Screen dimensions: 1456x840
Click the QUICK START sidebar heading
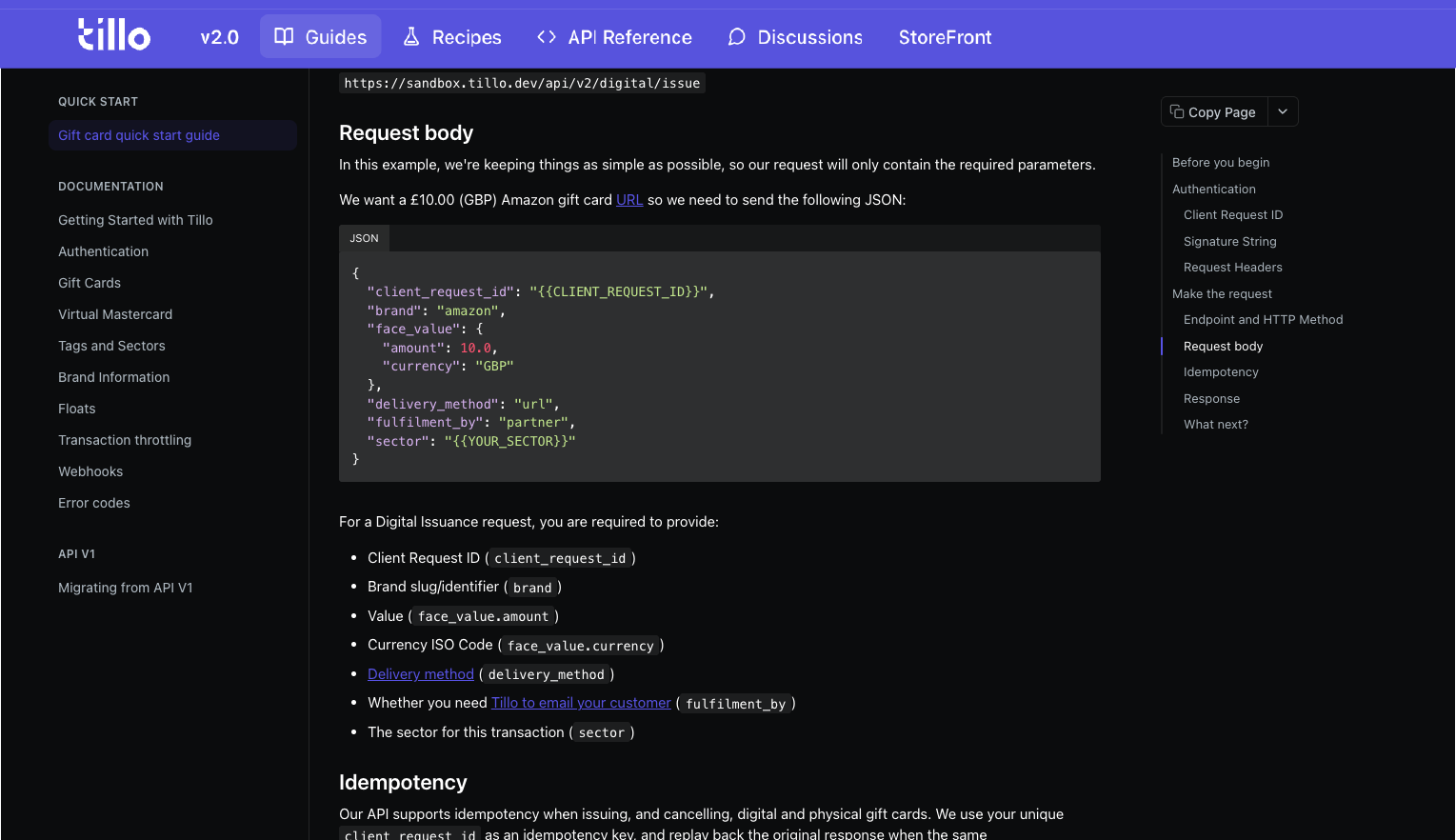(98, 102)
